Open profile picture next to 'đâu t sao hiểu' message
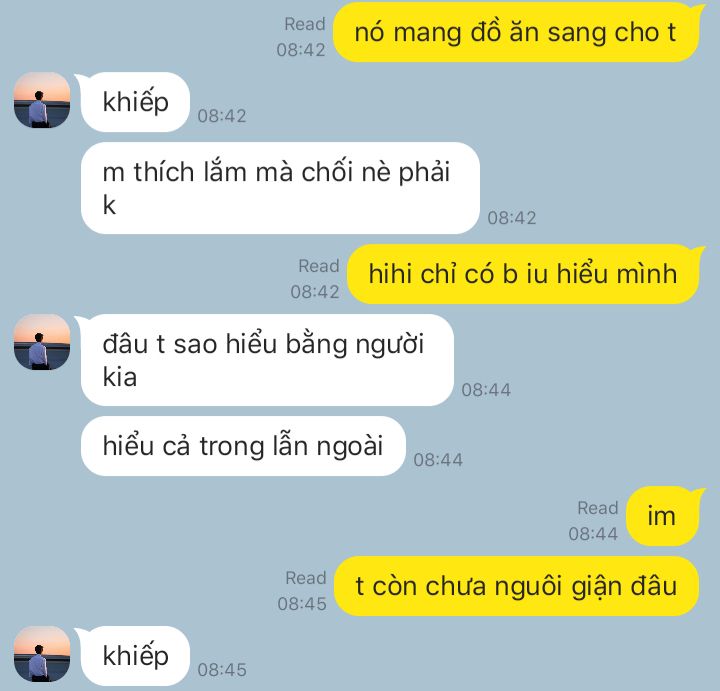The image size is (720, 691). 42,342
